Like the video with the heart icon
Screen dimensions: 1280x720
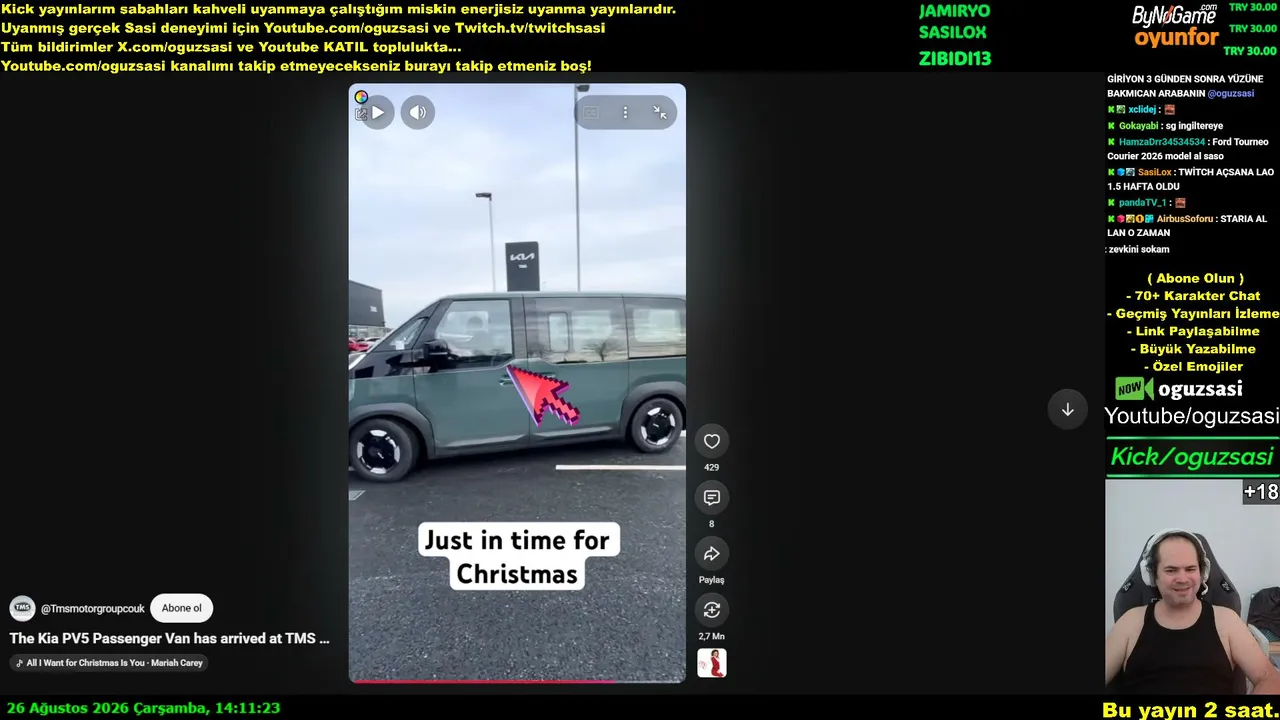tap(712, 441)
